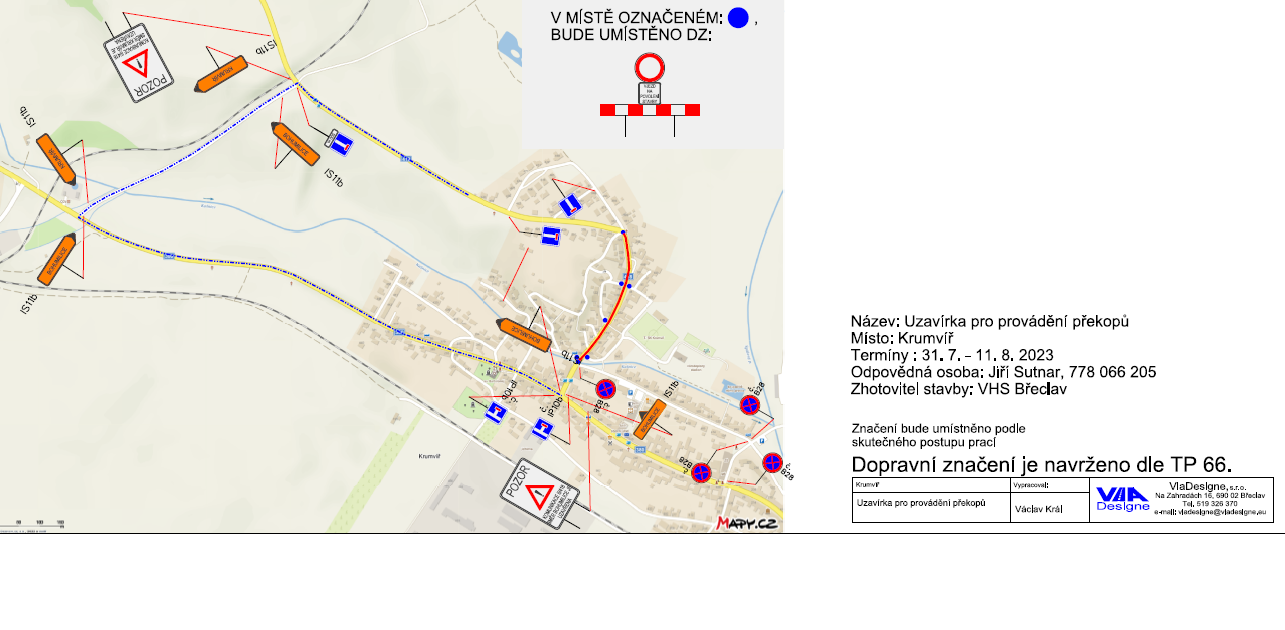Screen dimensions: 1285x630
Task: Click the orange BOHUMILICE arrow next to the northern railway crossing
Action: 295,143
